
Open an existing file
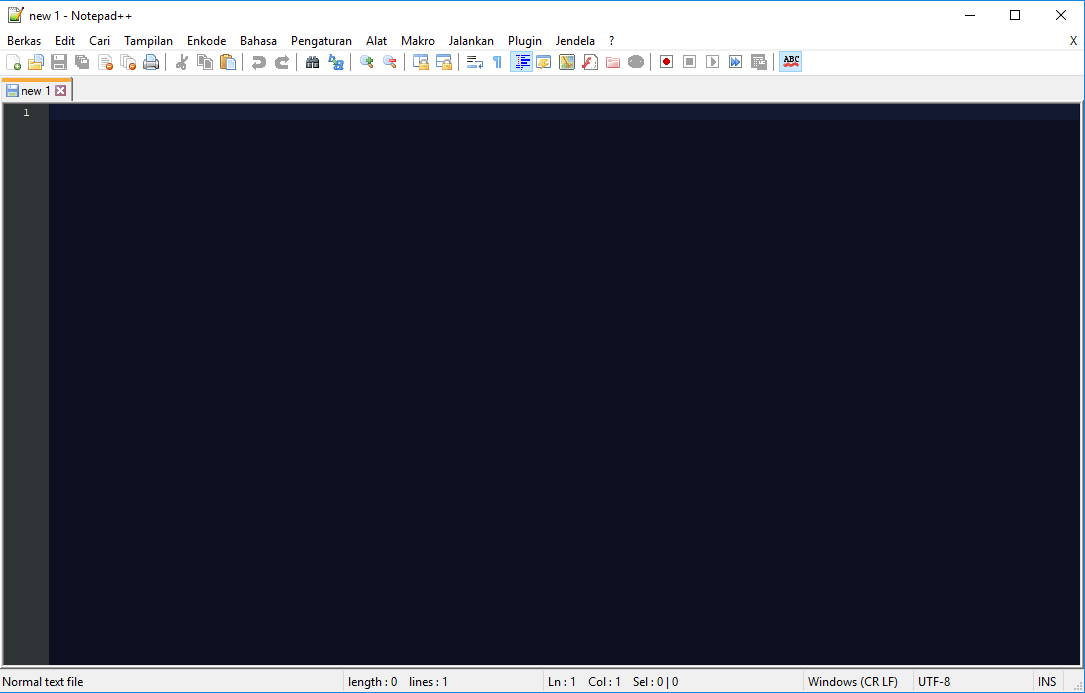[36, 61]
